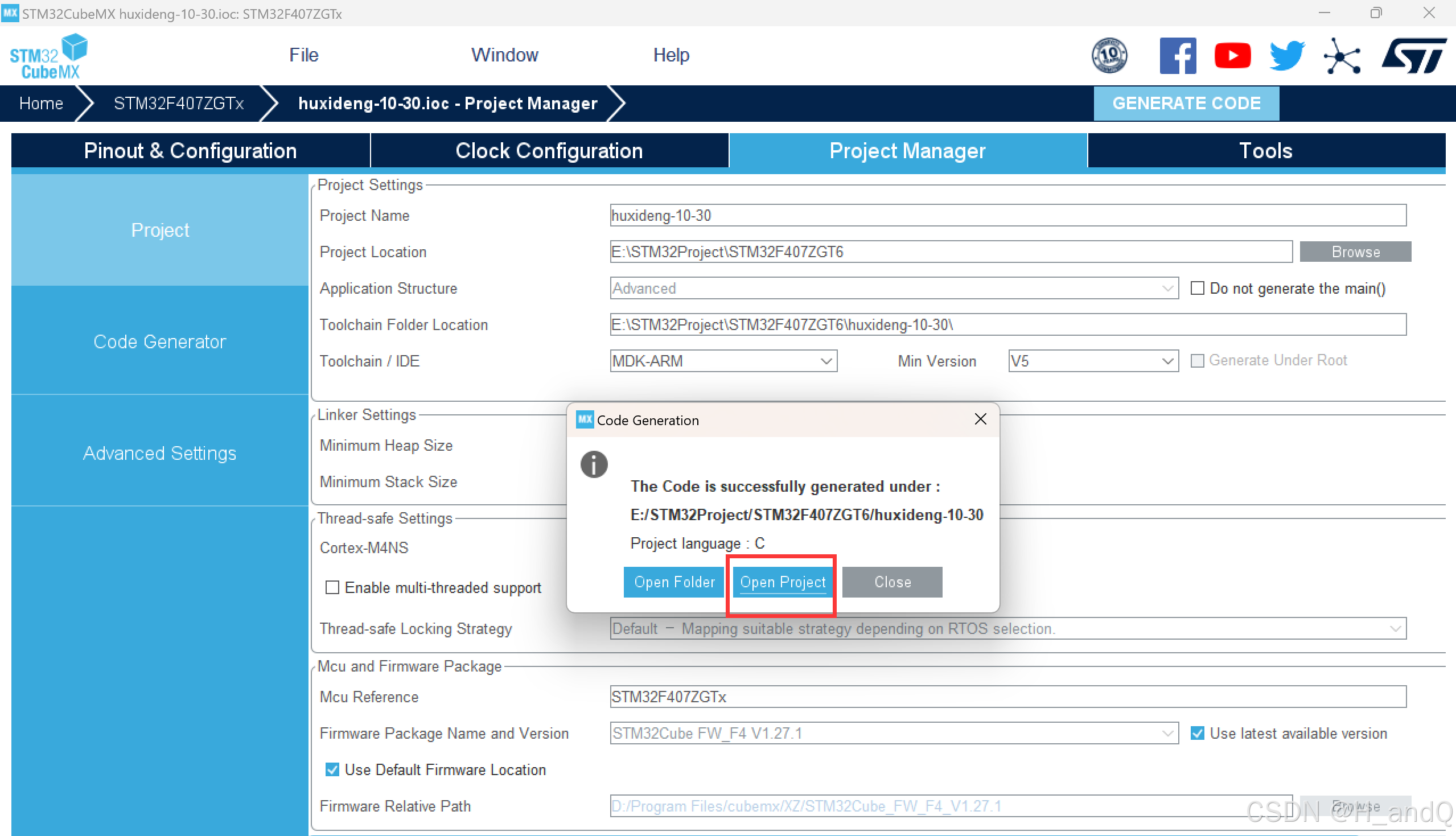Open the File menu
This screenshot has height=836, width=1456.
click(x=303, y=55)
